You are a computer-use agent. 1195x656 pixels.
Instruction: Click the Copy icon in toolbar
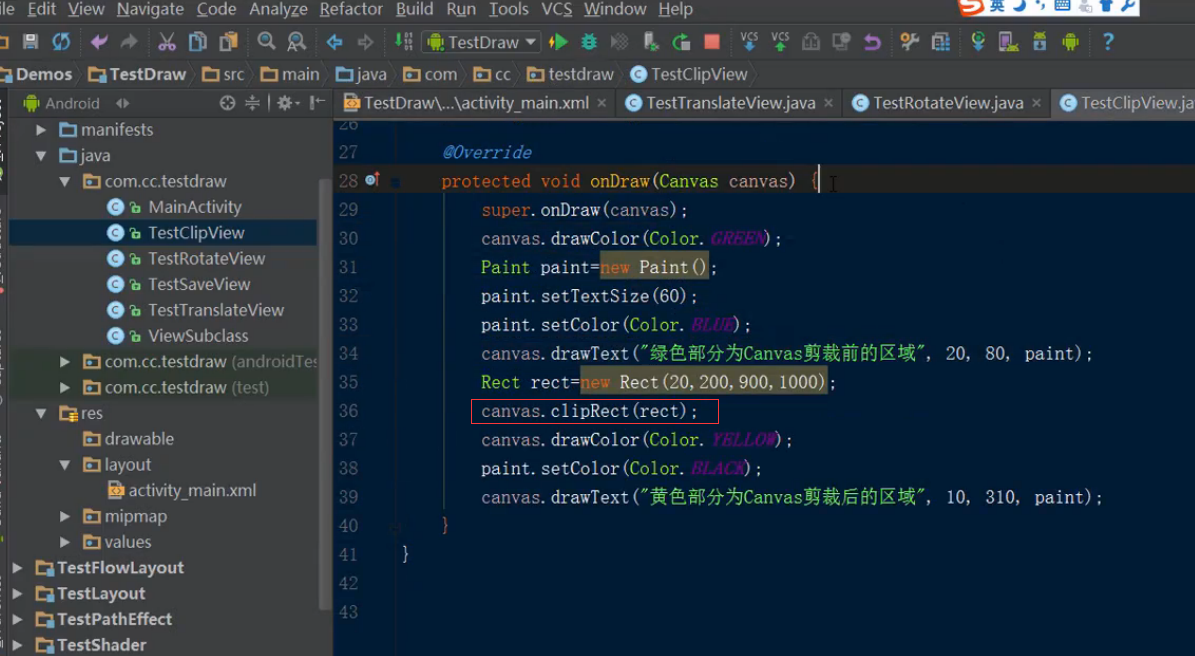coord(197,42)
